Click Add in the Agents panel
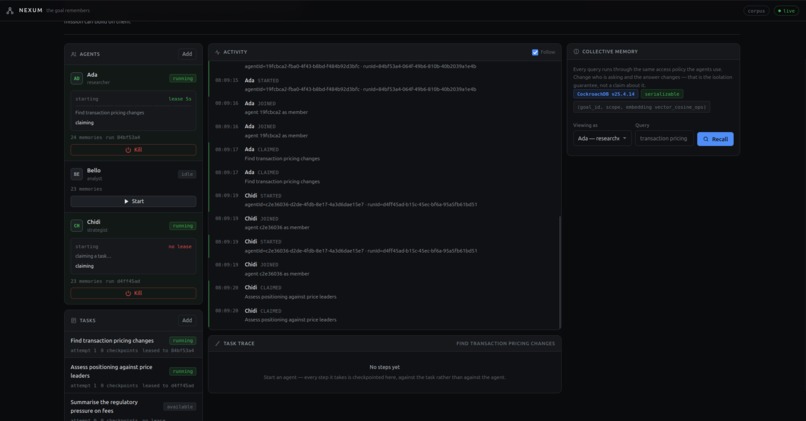 coord(187,54)
